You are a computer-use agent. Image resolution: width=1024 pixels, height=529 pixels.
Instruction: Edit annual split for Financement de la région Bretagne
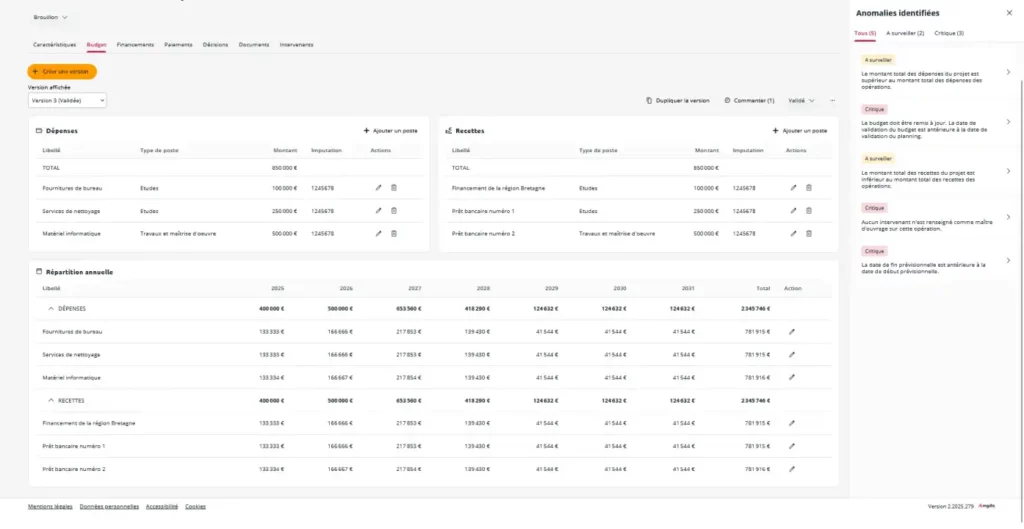[x=792, y=423]
